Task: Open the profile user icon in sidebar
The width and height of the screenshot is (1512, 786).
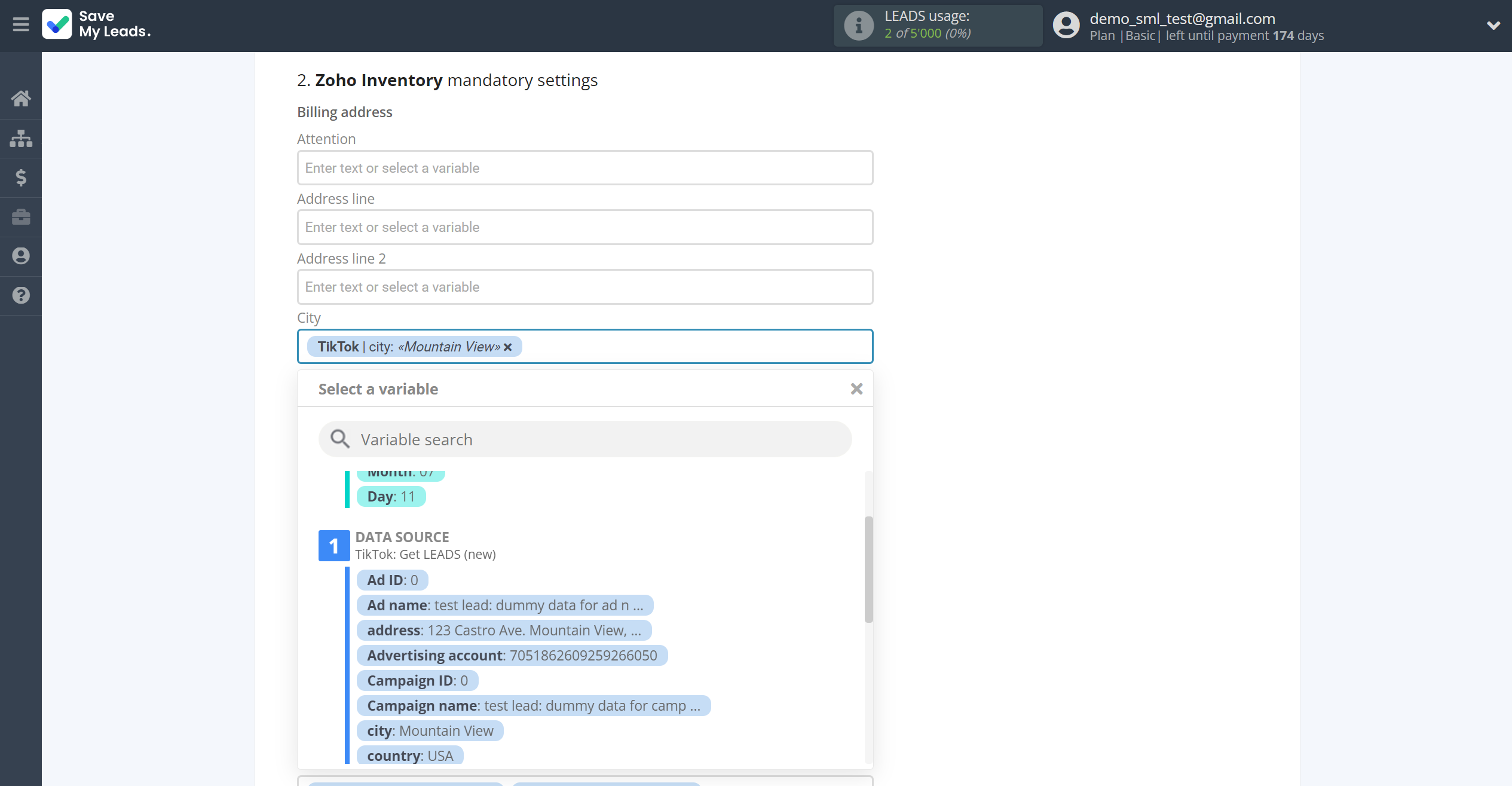Action: pyautogui.click(x=21, y=256)
